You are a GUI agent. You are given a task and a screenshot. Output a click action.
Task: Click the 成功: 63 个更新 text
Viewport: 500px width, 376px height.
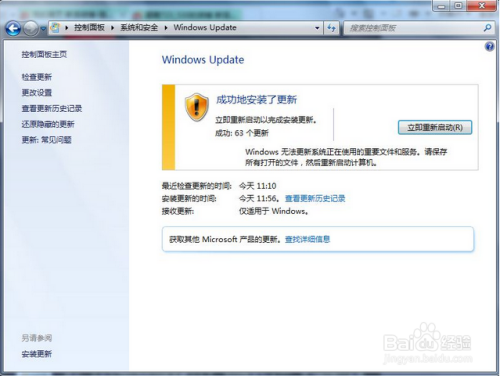coord(242,133)
